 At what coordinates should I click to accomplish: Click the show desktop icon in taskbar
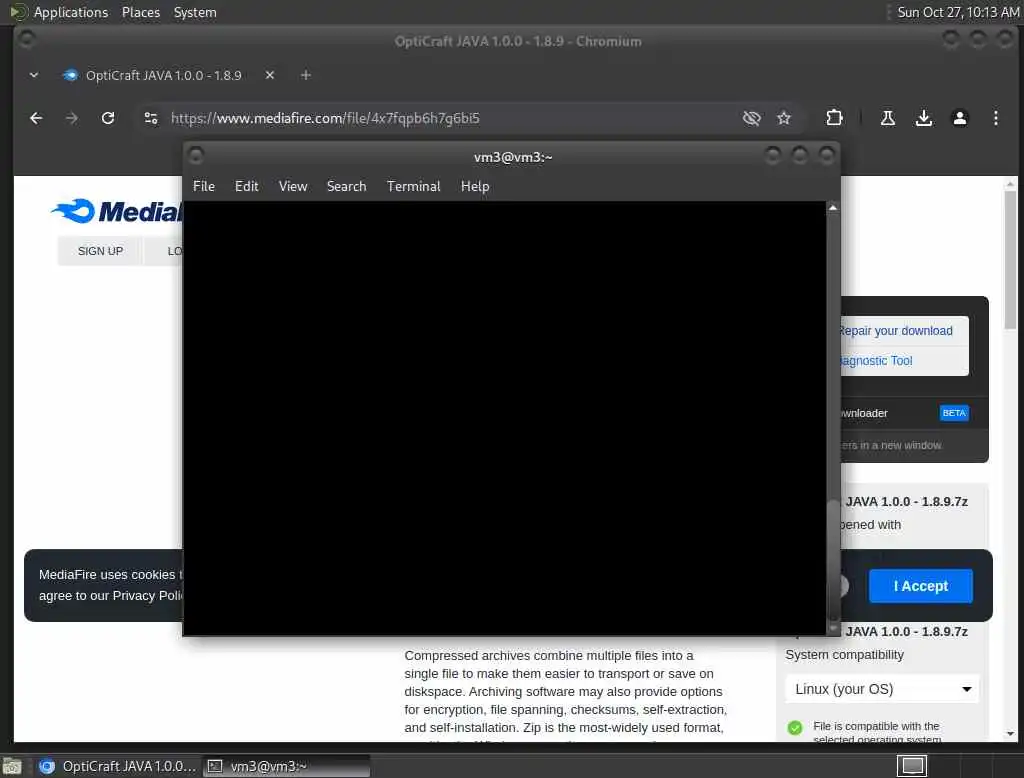pyautogui.click(x=12, y=766)
